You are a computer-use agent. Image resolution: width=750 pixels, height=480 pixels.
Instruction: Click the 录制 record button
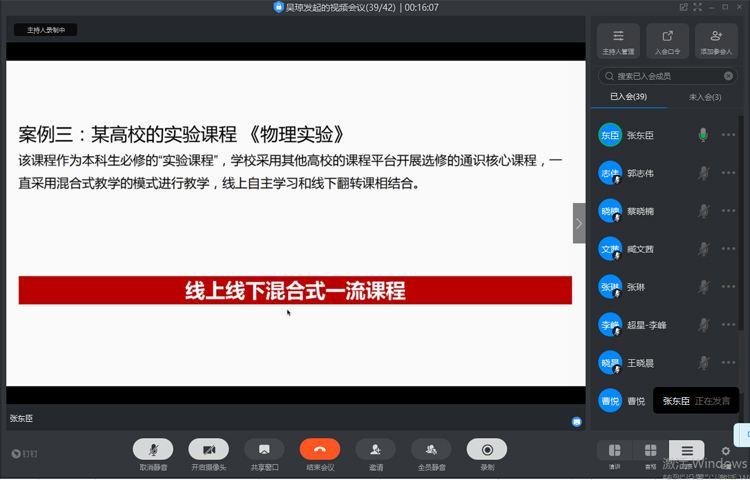487,450
